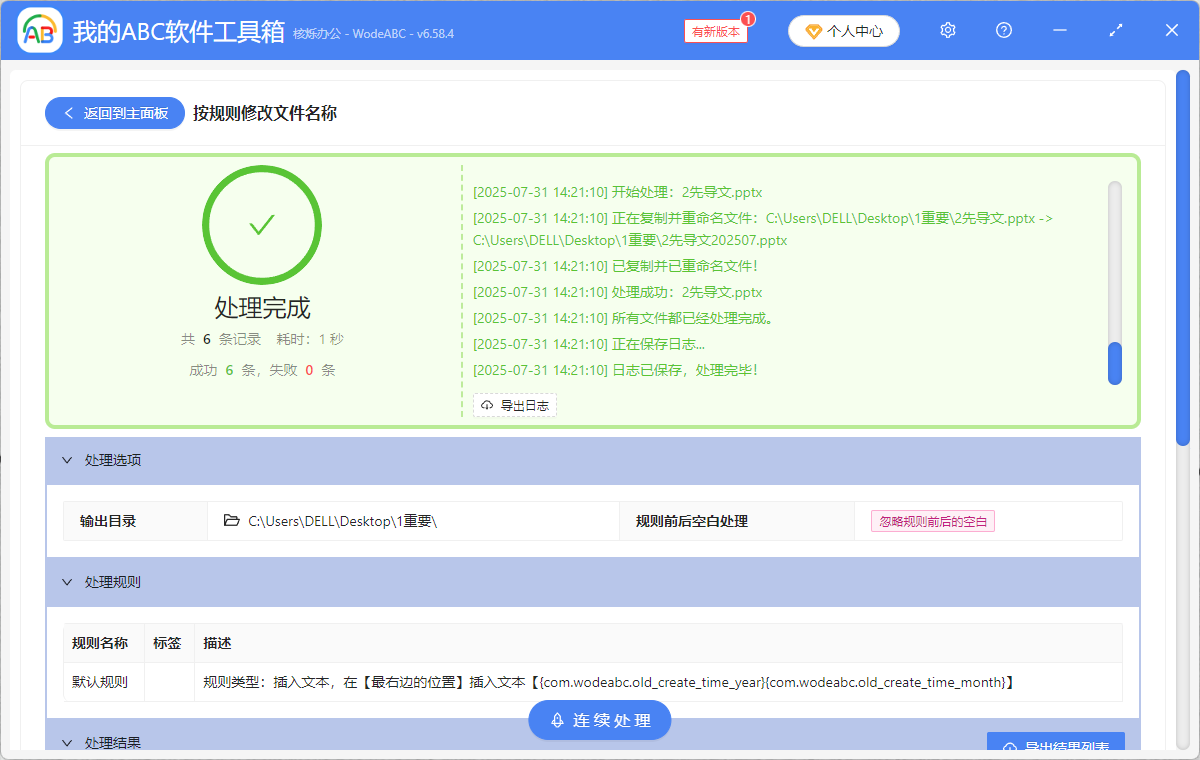Click the microphone icon inside 连续处理
The height and width of the screenshot is (760, 1200).
coord(556,720)
